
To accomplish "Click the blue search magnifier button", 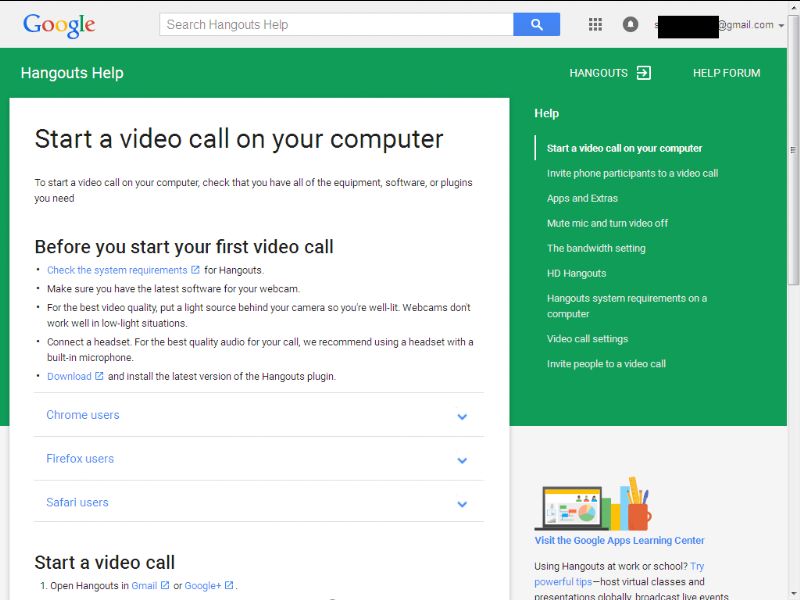I will point(536,24).
